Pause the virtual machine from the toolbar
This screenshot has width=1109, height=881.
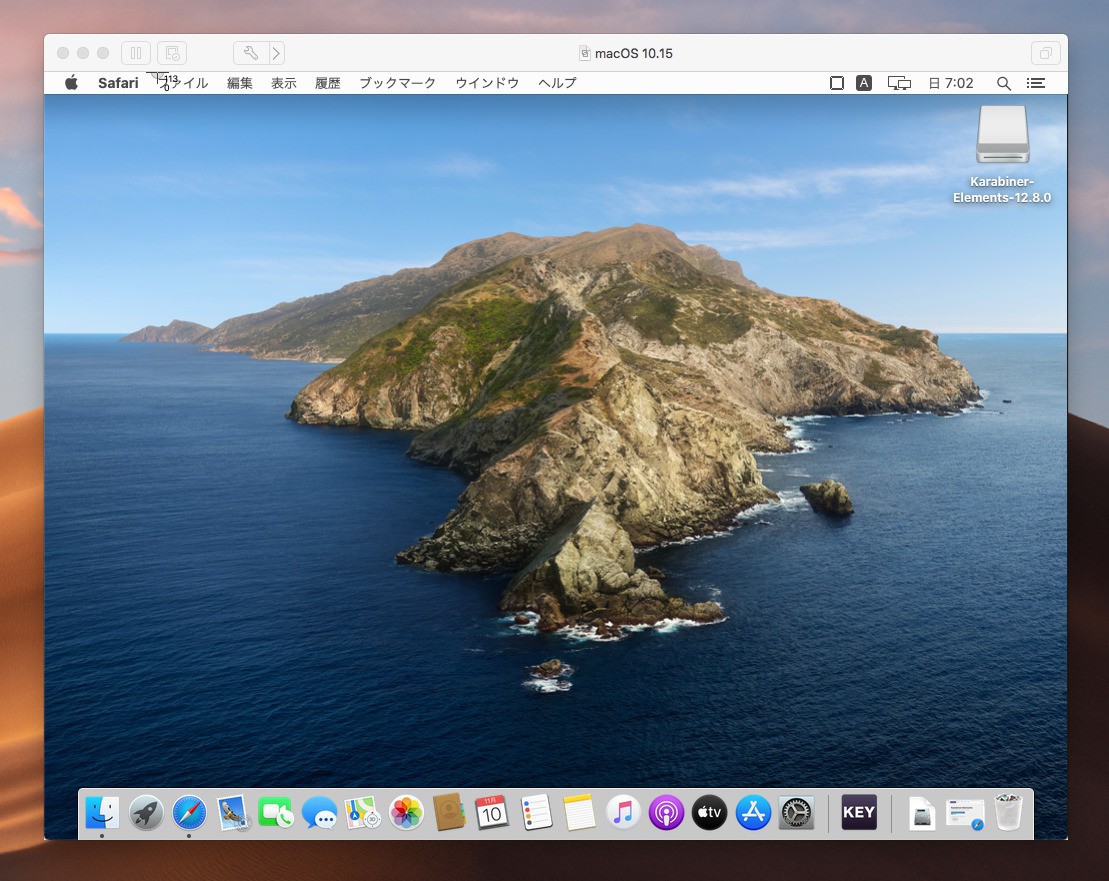point(136,53)
